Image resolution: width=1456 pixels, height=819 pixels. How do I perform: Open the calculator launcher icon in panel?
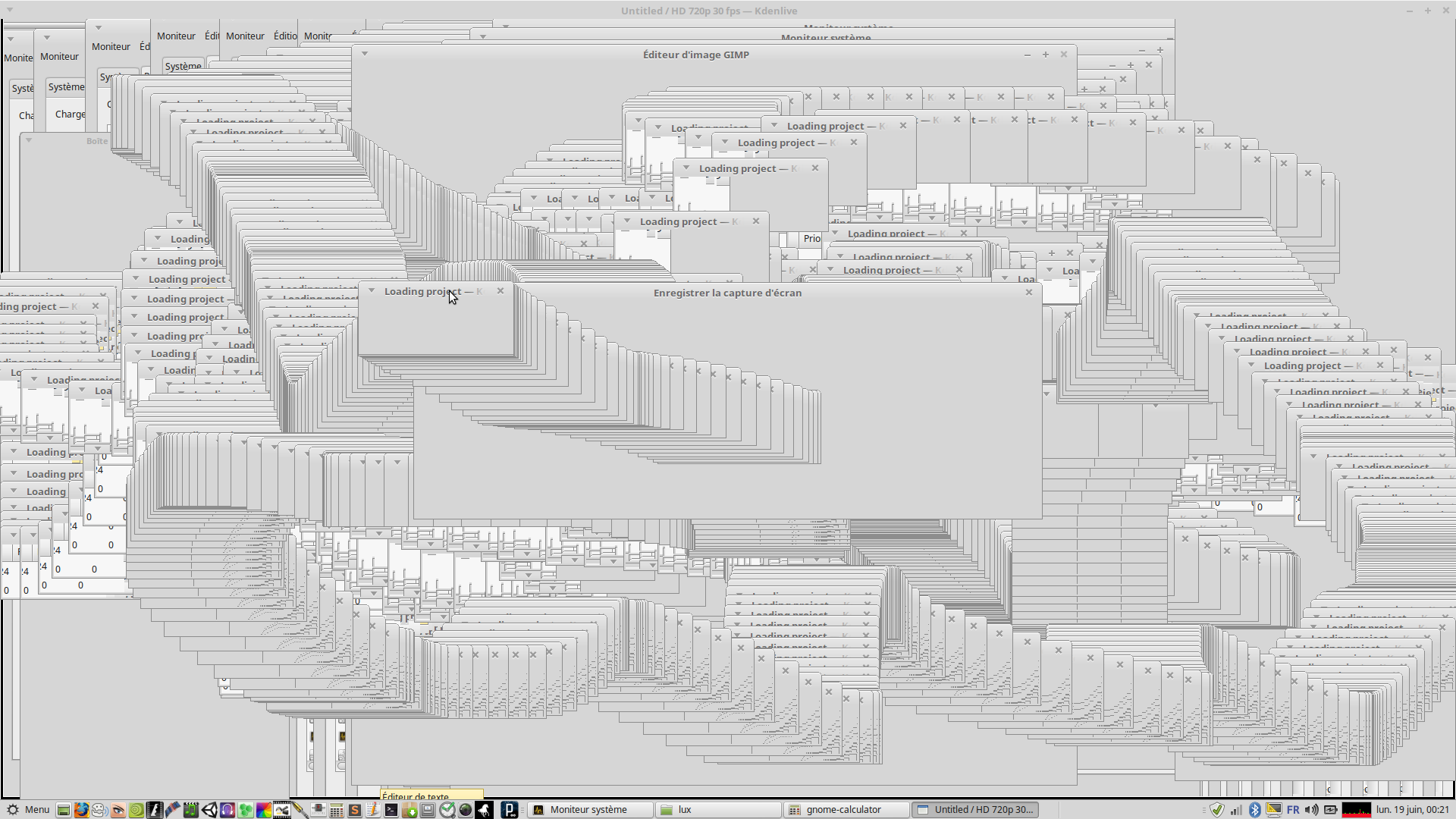pos(336,810)
